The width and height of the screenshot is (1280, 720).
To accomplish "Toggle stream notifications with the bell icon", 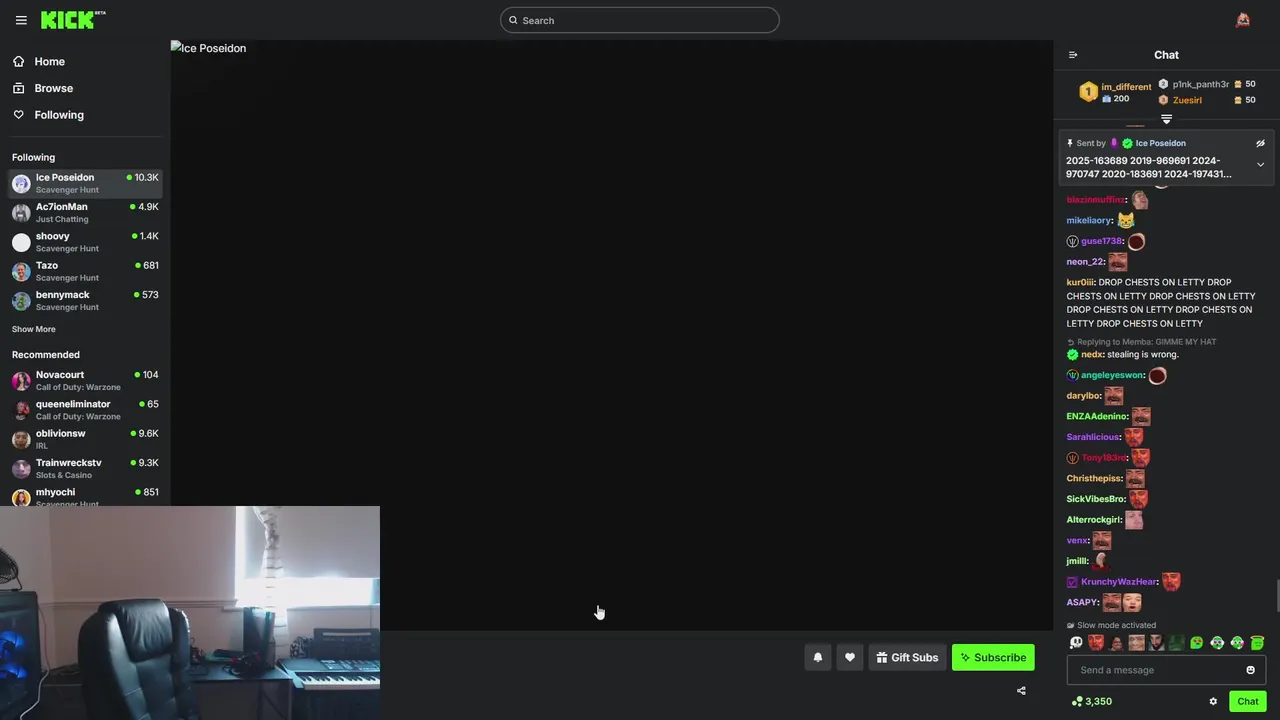I will [x=818, y=657].
